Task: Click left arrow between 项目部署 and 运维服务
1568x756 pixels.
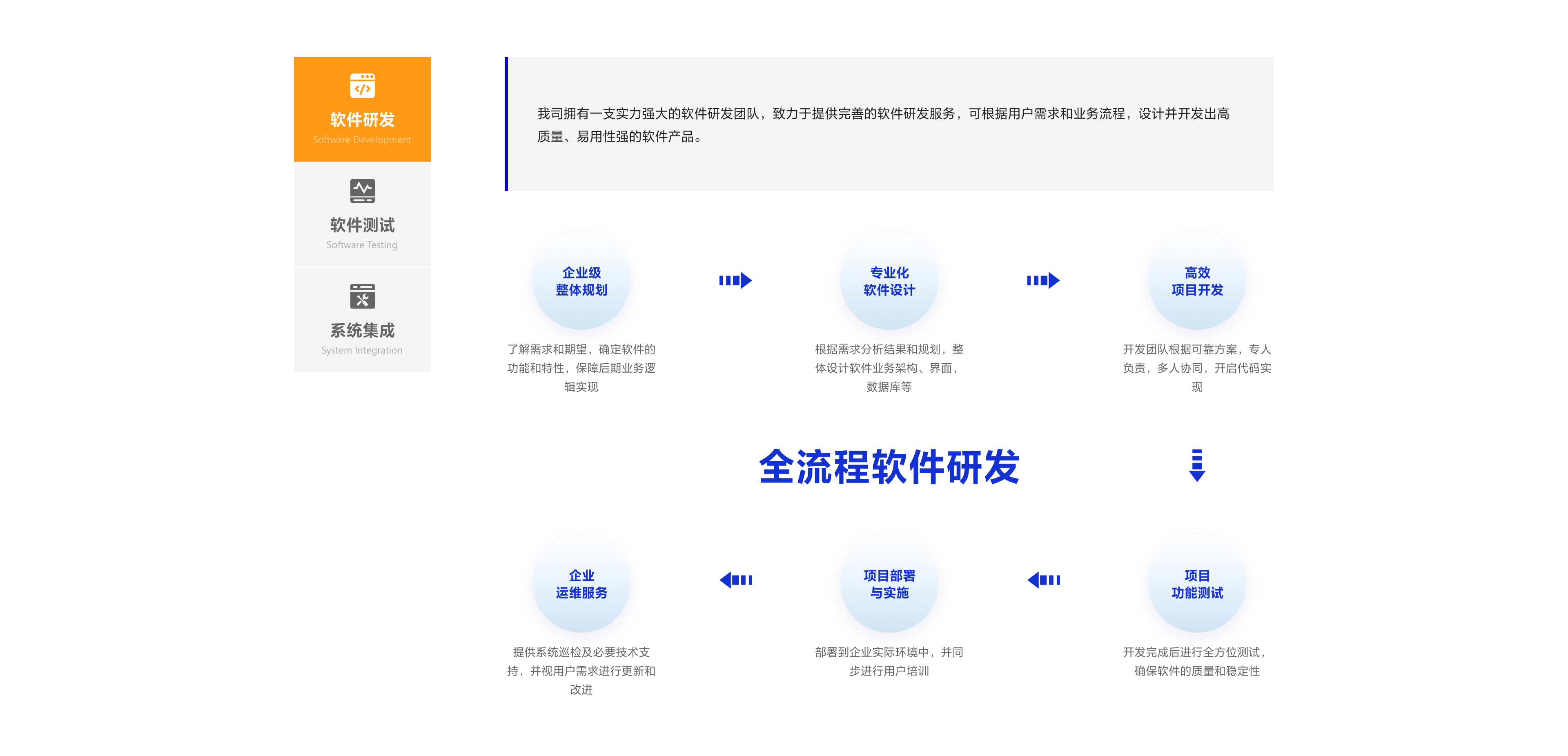Action: (735, 580)
